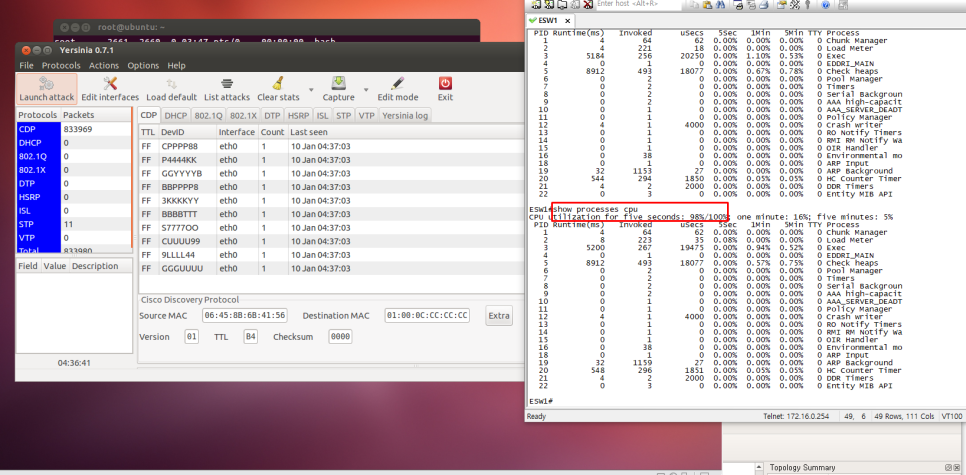Click the Enter host input box
966x475 pixels.
click(x=639, y=4)
